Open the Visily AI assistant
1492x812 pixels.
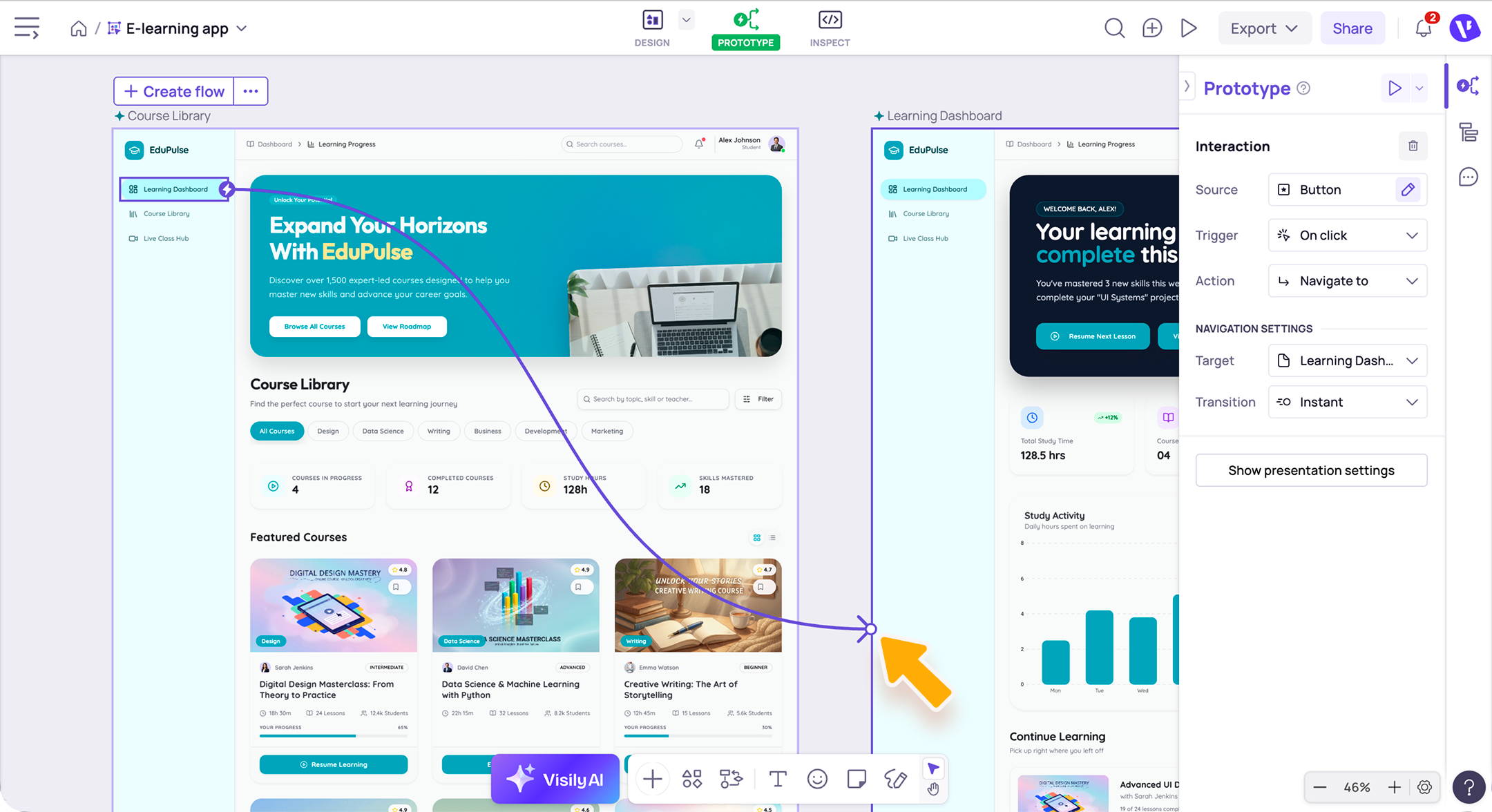point(555,779)
